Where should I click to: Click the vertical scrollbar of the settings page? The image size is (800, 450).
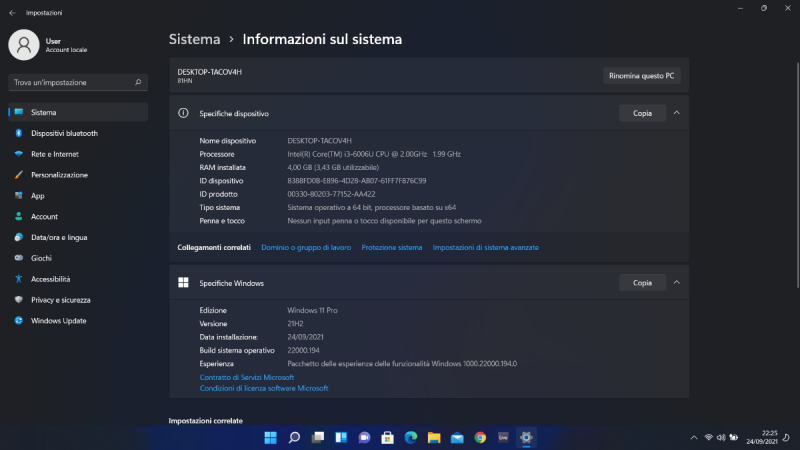tap(797, 175)
